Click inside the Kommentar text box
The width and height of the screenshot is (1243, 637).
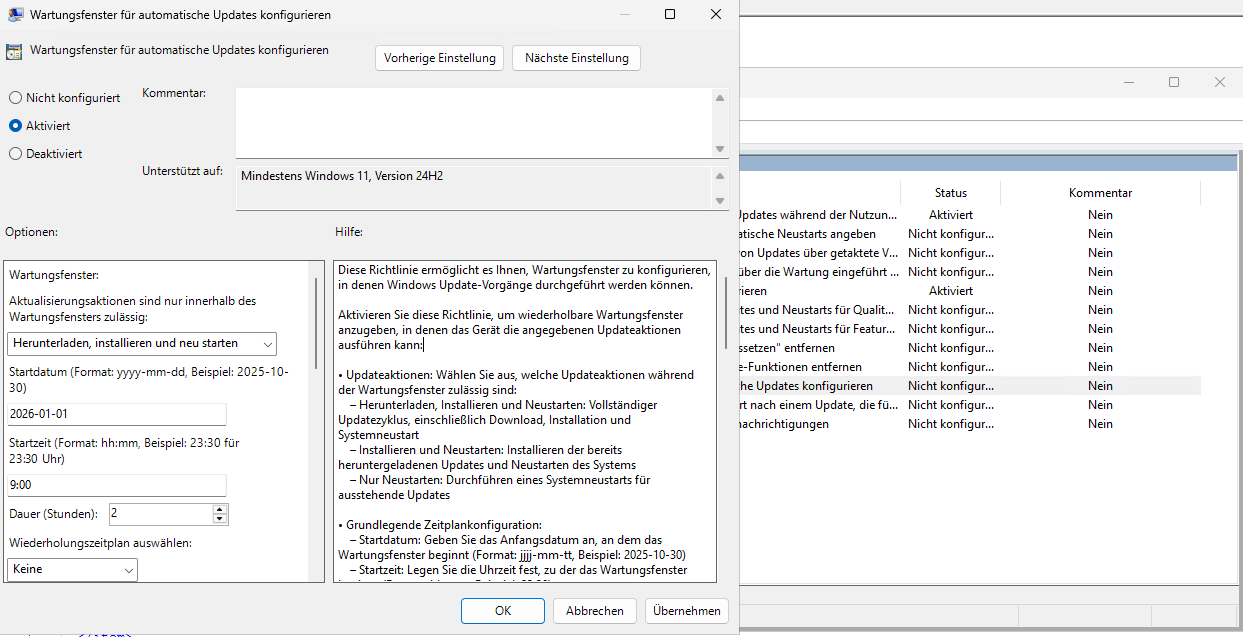474,123
